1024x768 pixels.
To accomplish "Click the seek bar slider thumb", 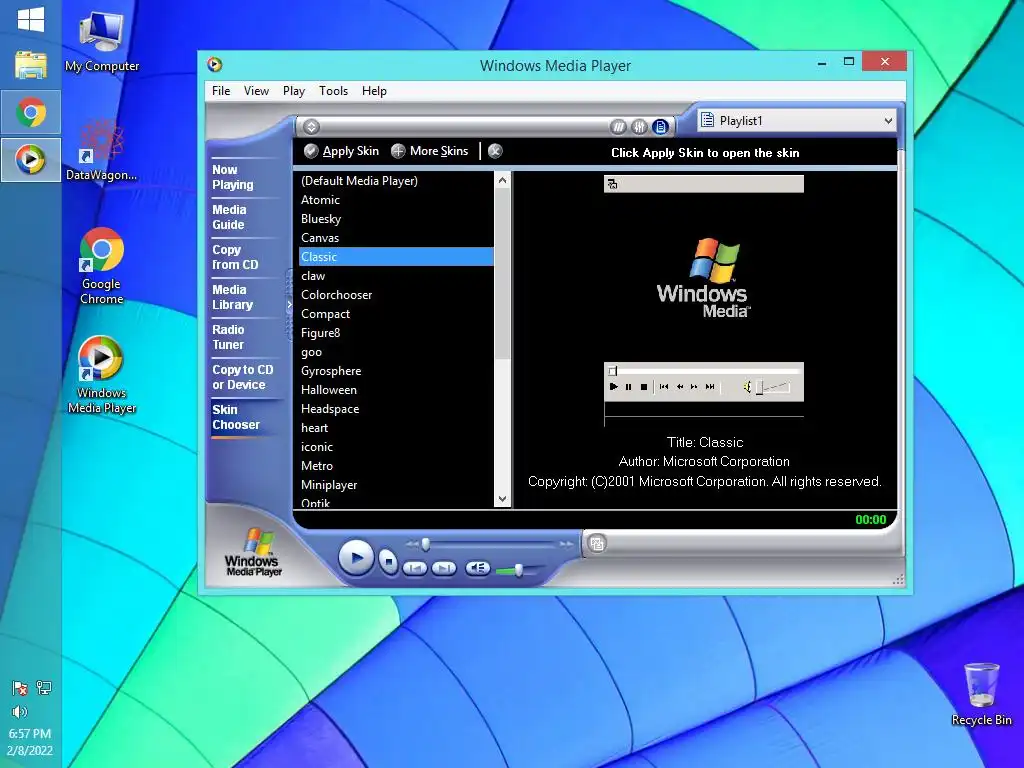I will (426, 544).
